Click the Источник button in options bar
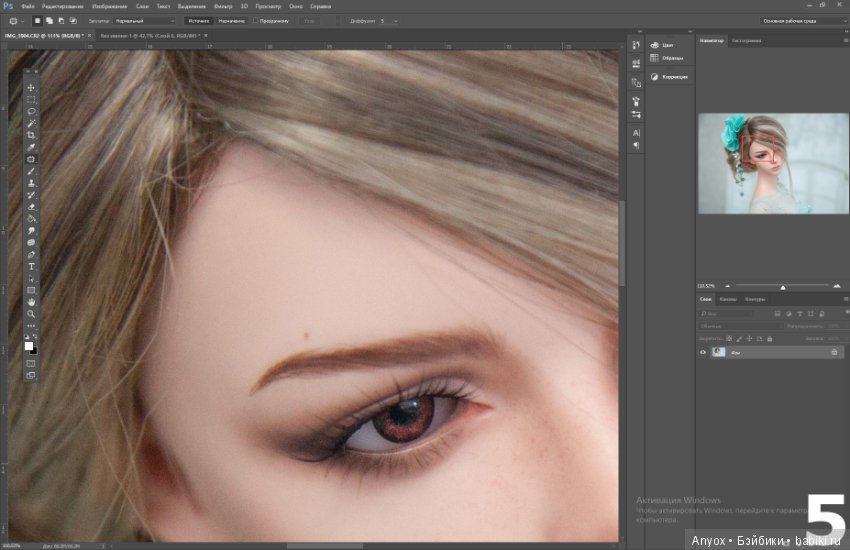This screenshot has width=850, height=550. pos(198,21)
